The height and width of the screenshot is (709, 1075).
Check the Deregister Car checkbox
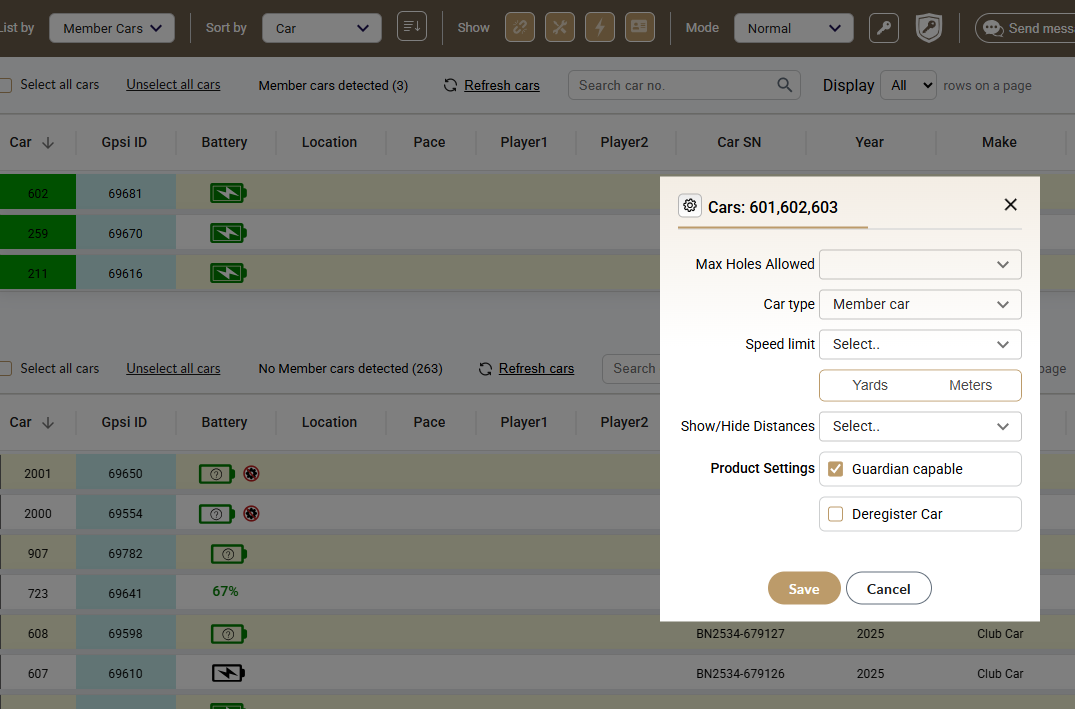[x=835, y=514]
